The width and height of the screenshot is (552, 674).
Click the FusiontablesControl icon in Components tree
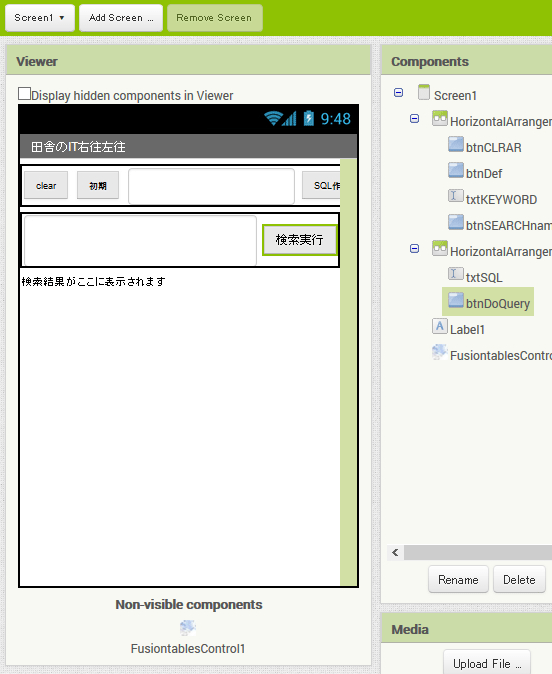pyautogui.click(x=440, y=352)
